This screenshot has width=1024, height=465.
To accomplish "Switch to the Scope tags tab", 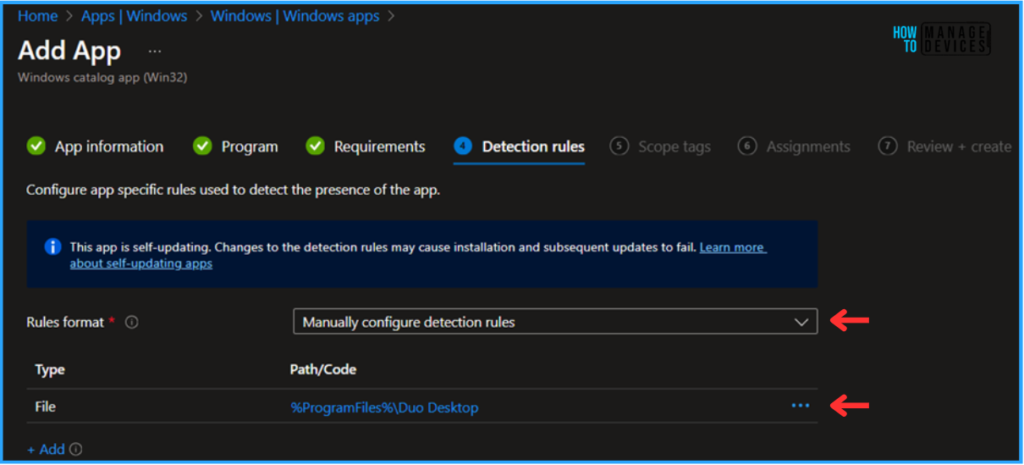I will click(x=660, y=147).
